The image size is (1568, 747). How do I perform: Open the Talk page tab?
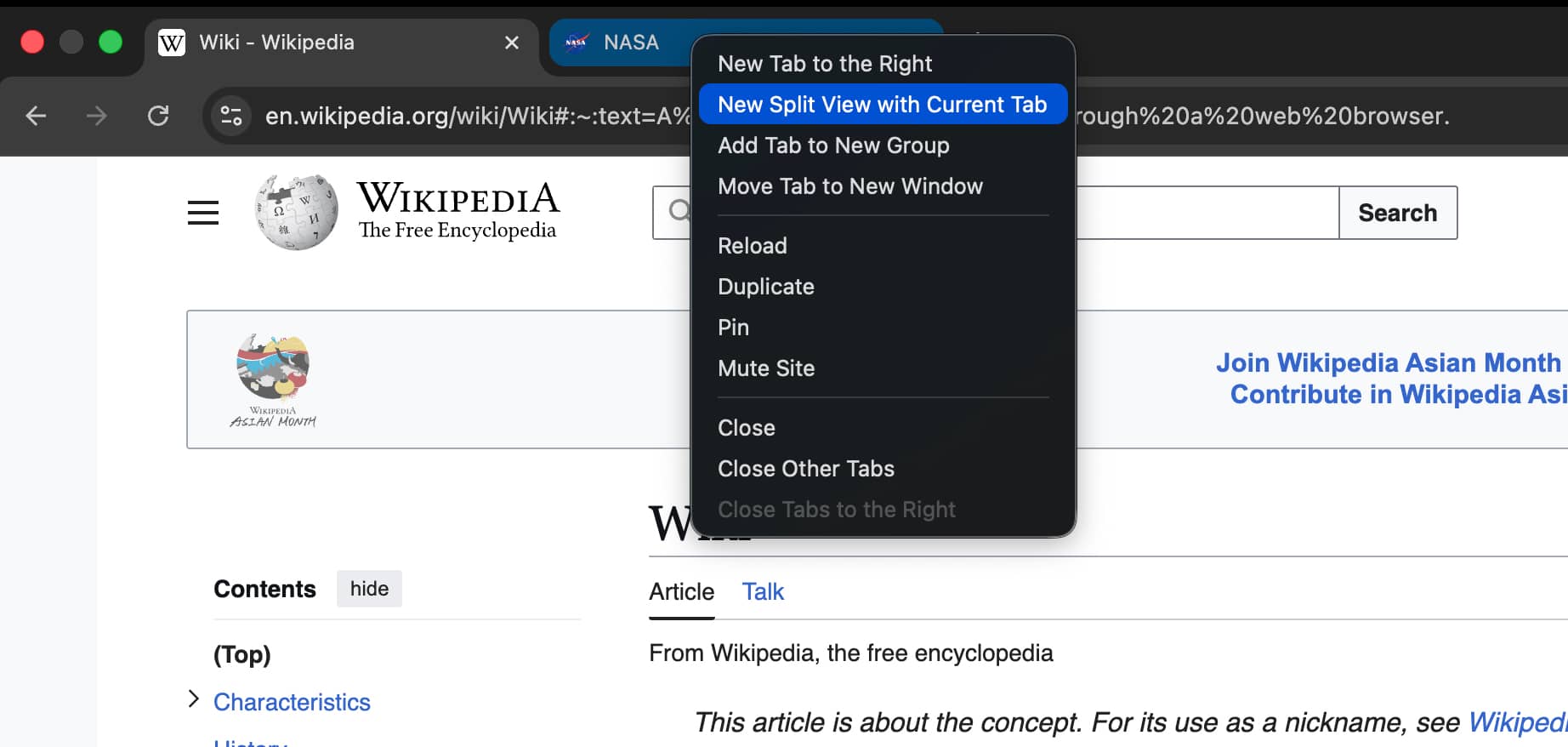pyautogui.click(x=763, y=592)
